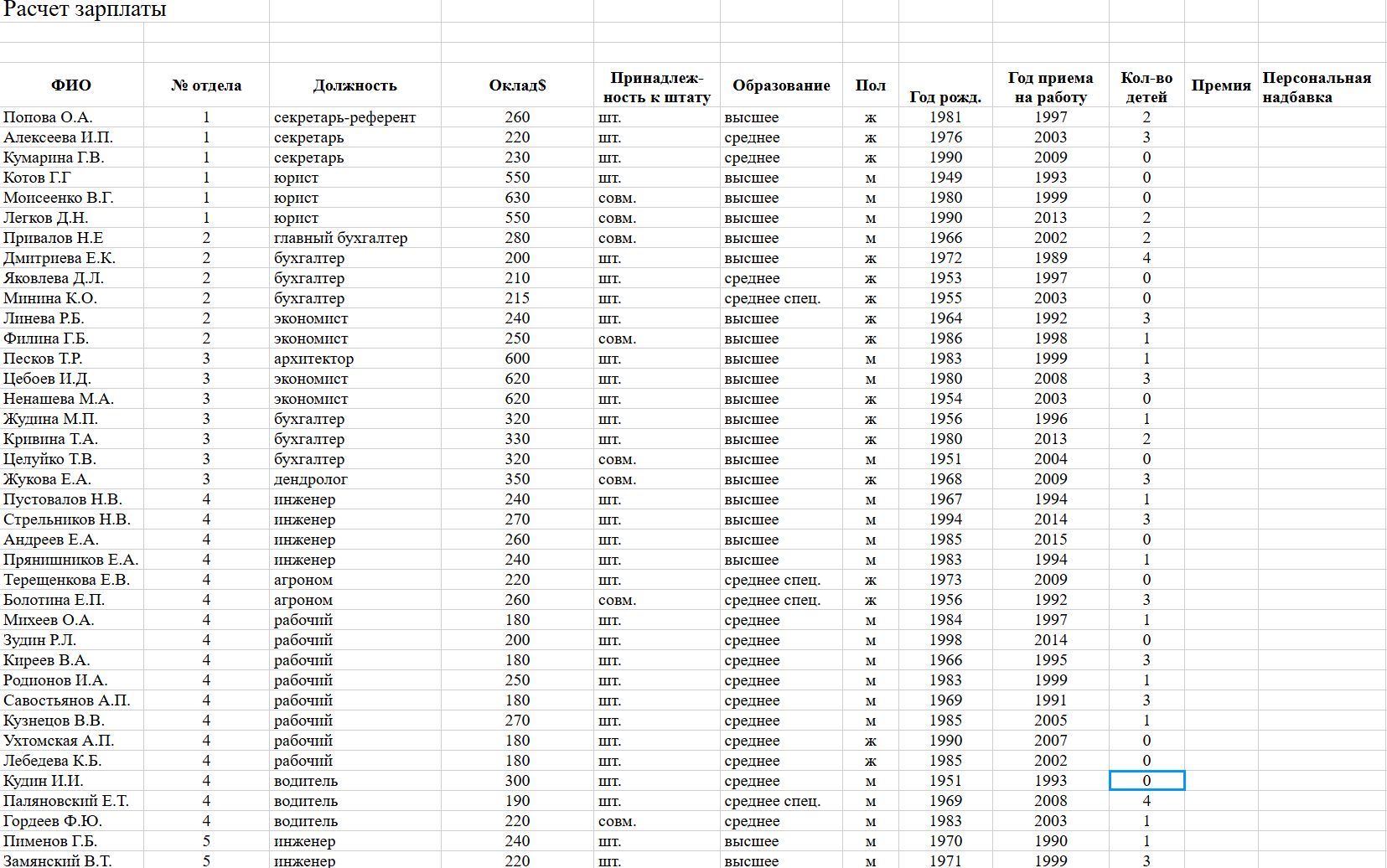Select the "секретарь-референт" cell

(344, 117)
